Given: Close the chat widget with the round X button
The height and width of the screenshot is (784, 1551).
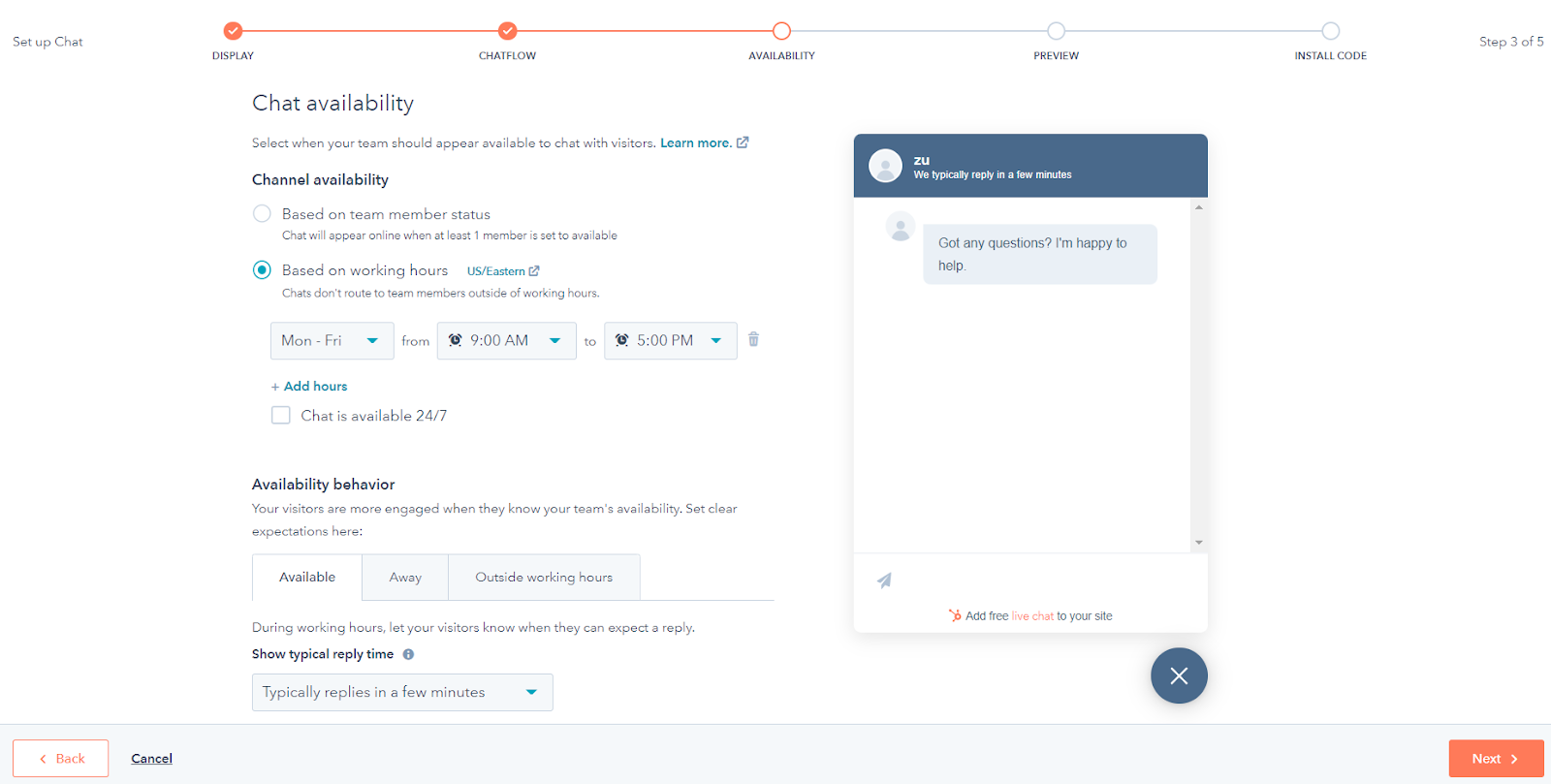Looking at the screenshot, I should 1179,675.
